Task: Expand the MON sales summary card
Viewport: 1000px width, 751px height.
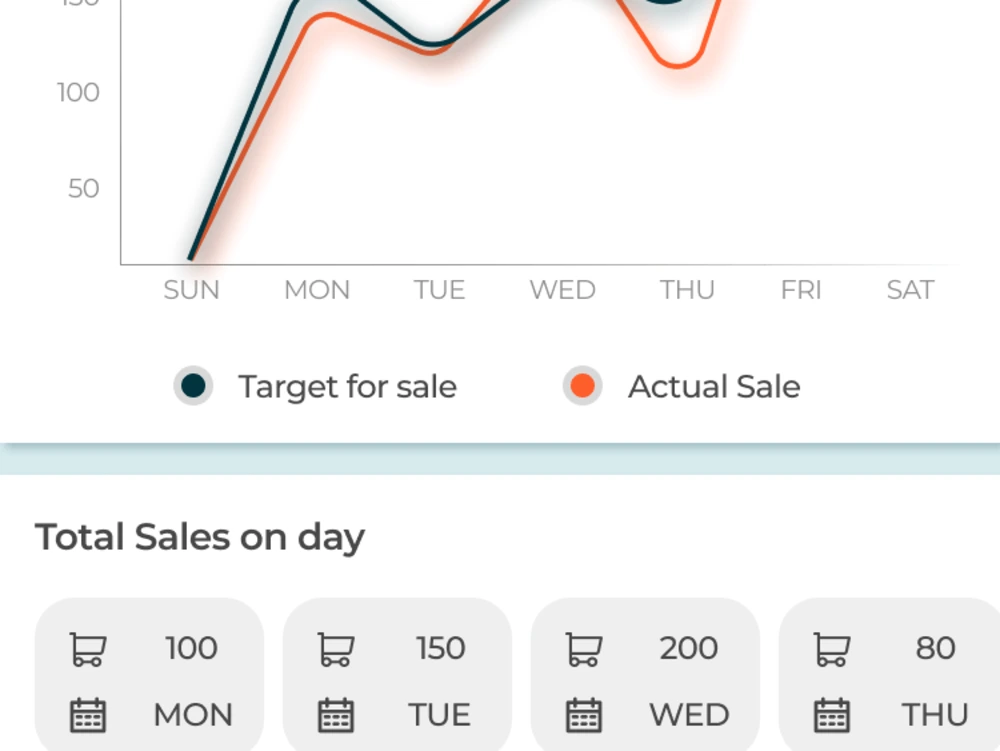Action: tap(148, 680)
